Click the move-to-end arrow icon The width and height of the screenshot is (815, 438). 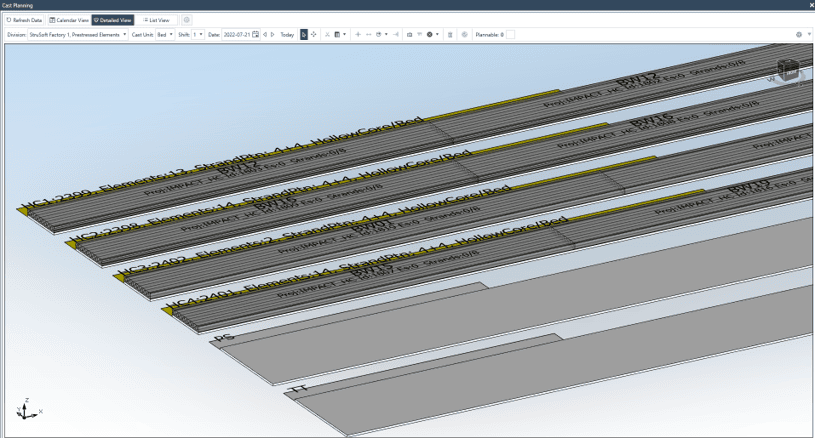coord(396,35)
